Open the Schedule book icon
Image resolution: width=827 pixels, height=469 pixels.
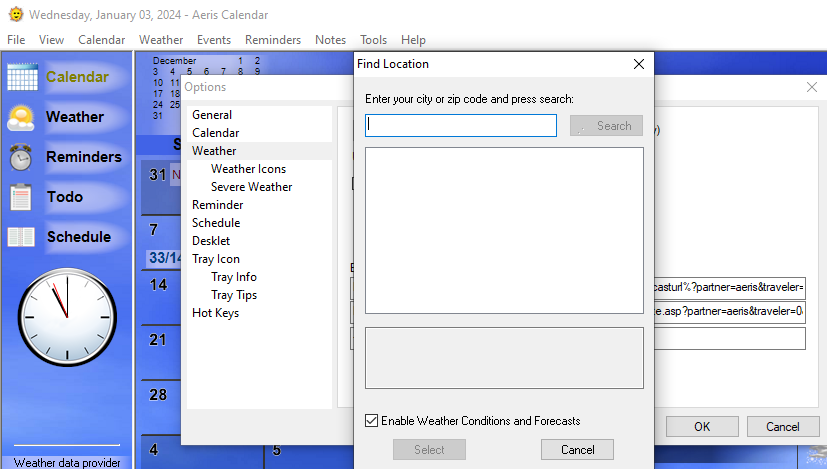click(21, 237)
